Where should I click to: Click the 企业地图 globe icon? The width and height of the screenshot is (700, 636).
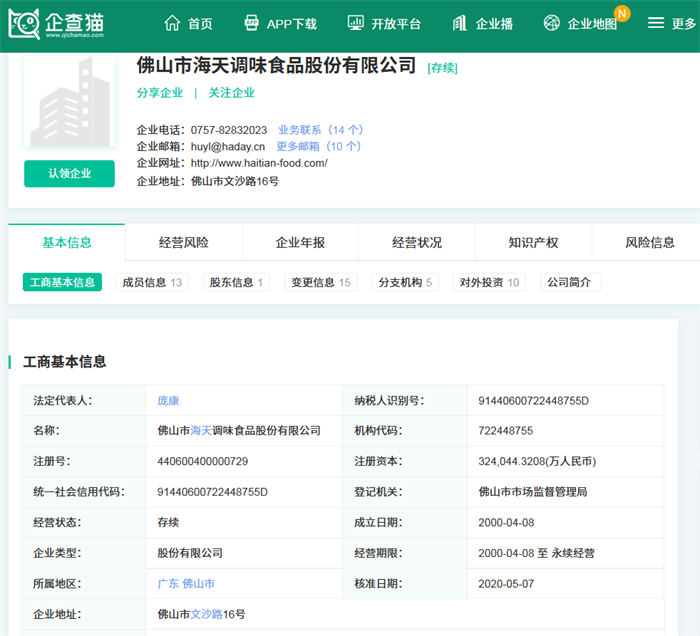click(x=551, y=23)
